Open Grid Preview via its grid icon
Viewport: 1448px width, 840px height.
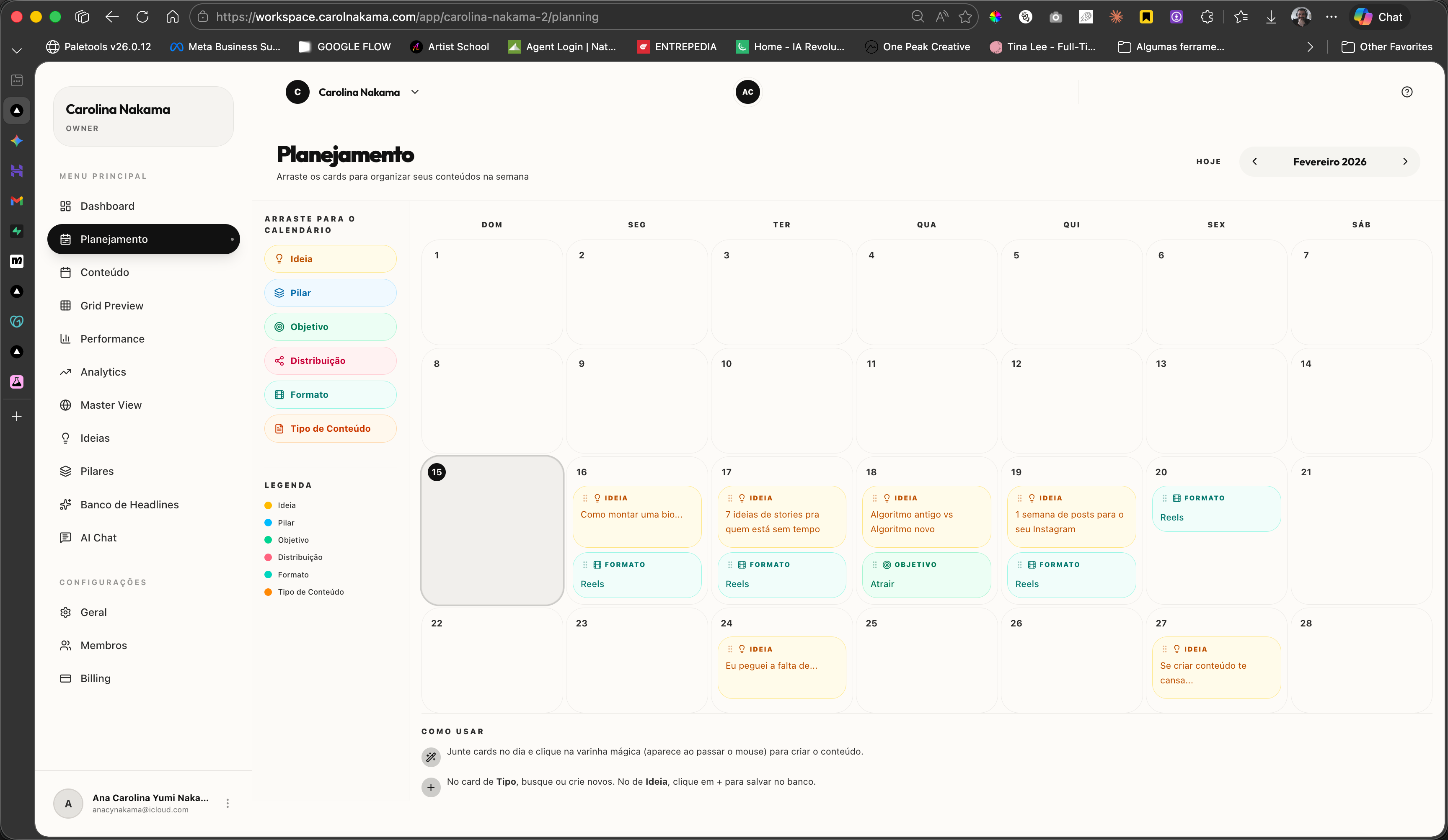[66, 305]
